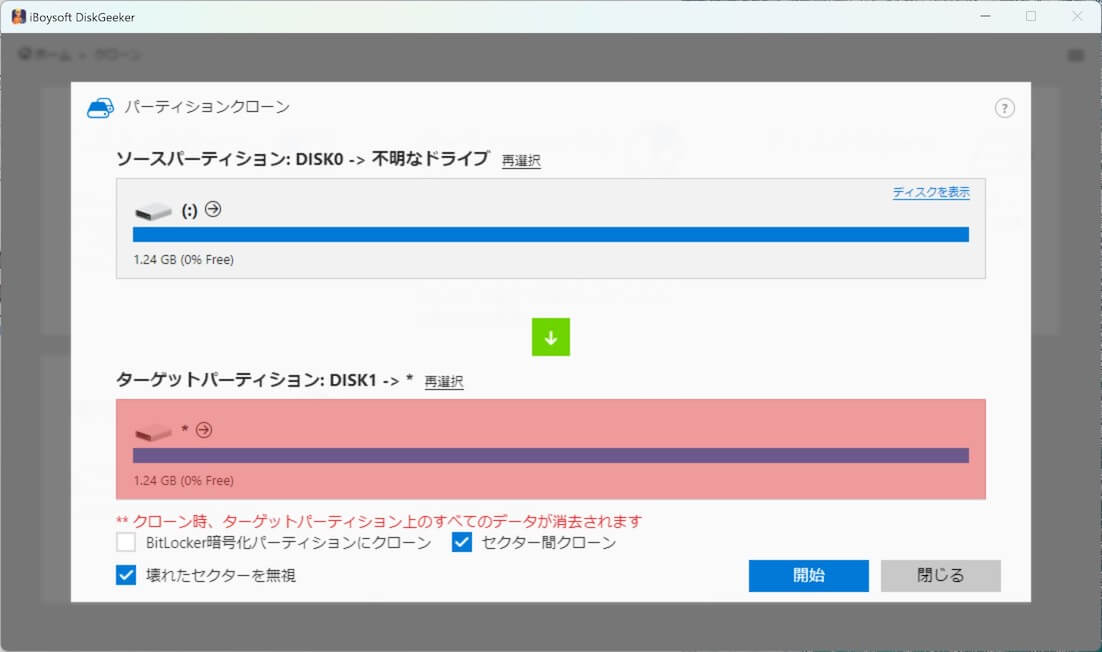Viewport: 1102px width, 652px height.
Task: Open ディスクを表示 link
Action: 931,193
